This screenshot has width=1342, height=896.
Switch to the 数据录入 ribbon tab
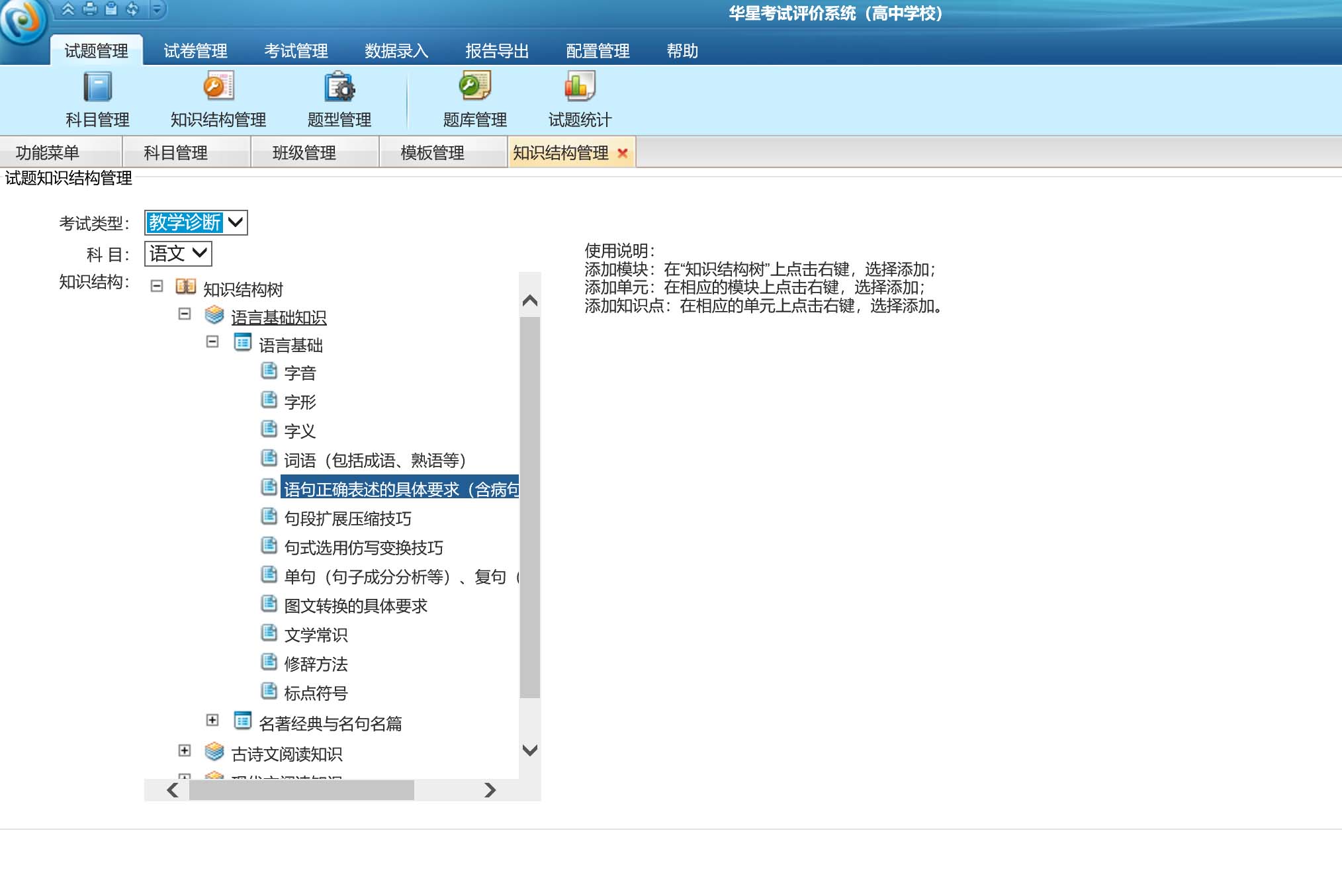396,50
